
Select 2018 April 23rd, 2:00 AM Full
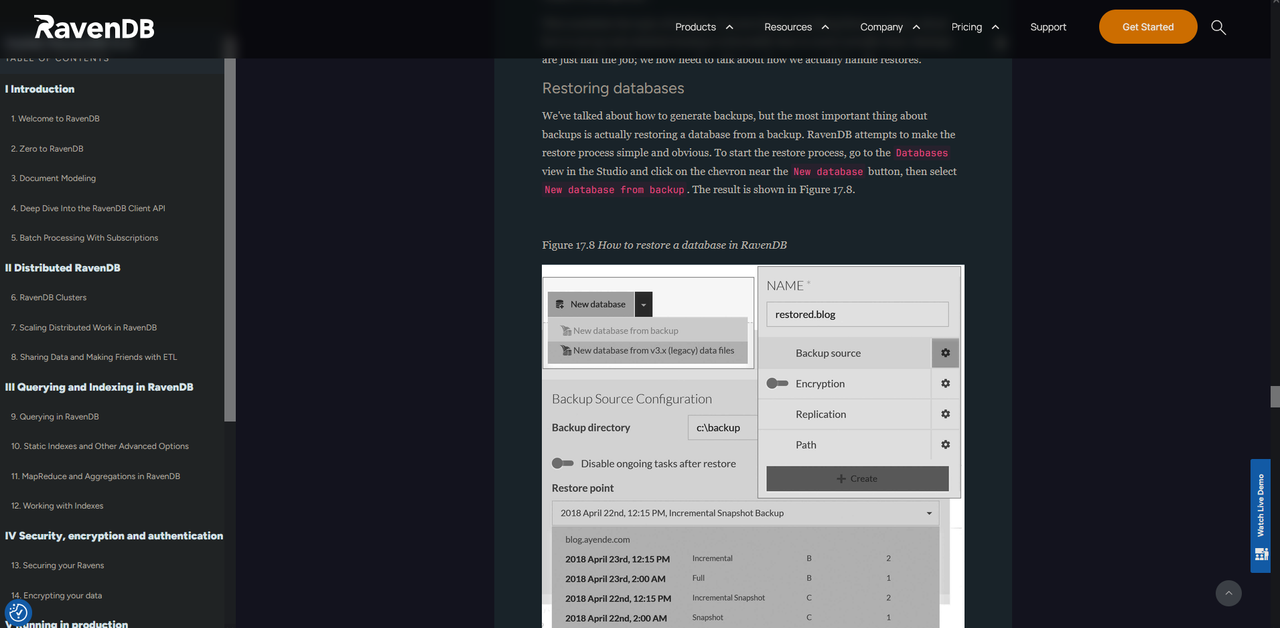[746, 578]
